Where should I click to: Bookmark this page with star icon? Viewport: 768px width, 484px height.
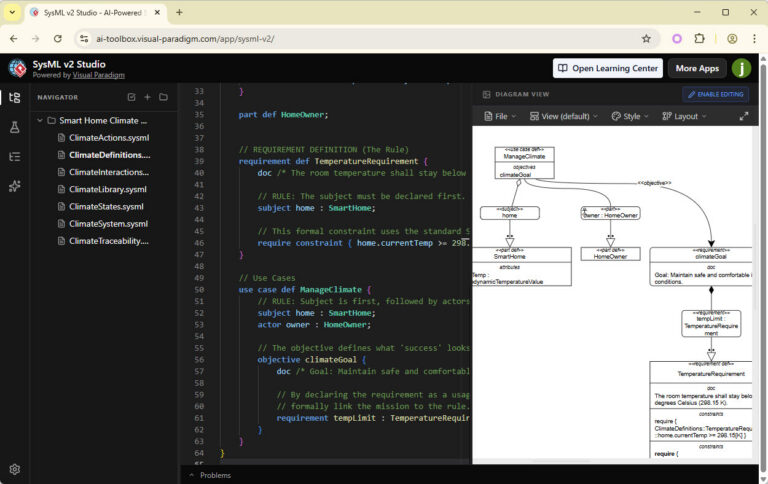tap(646, 39)
